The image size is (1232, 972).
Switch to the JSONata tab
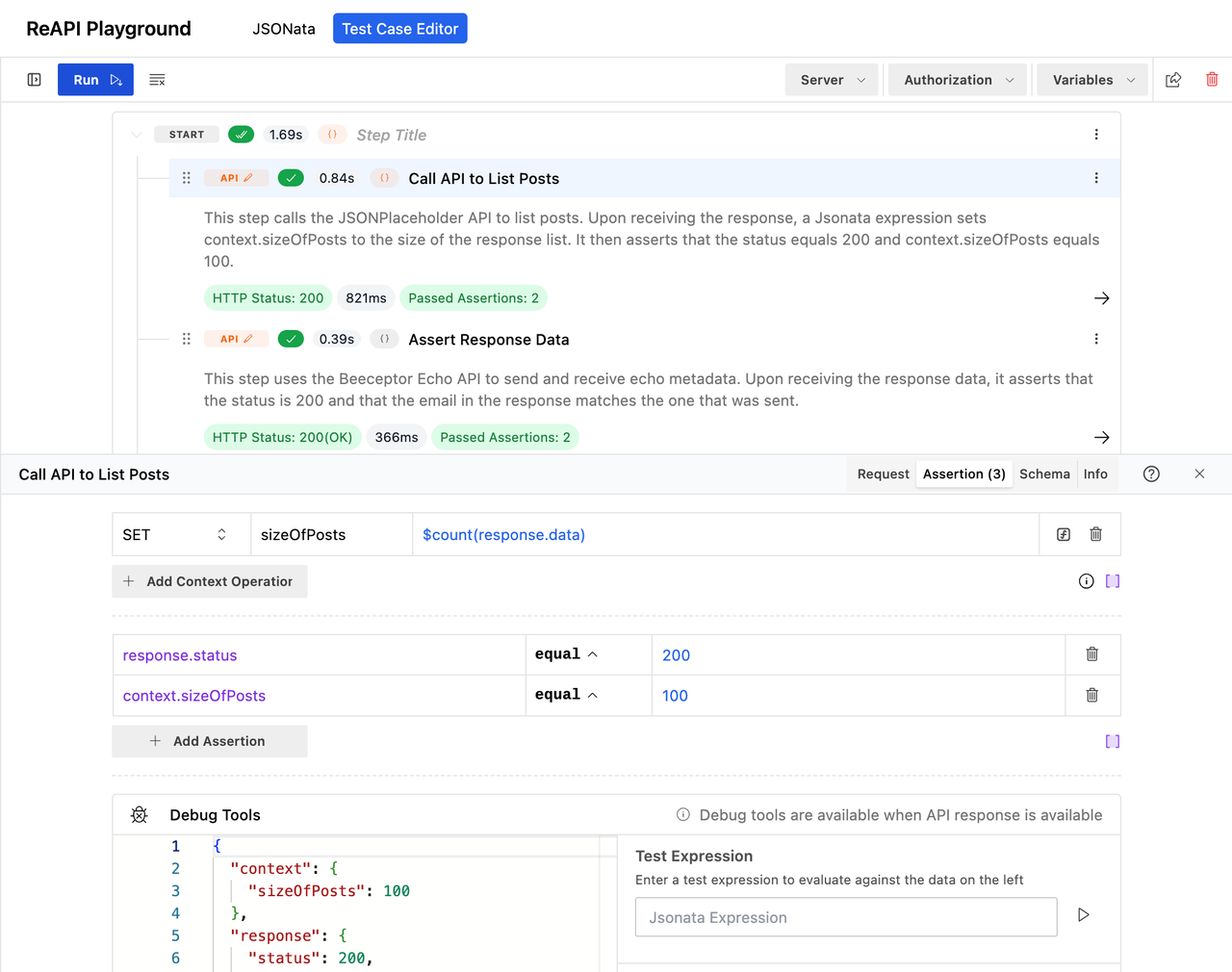coord(284,29)
